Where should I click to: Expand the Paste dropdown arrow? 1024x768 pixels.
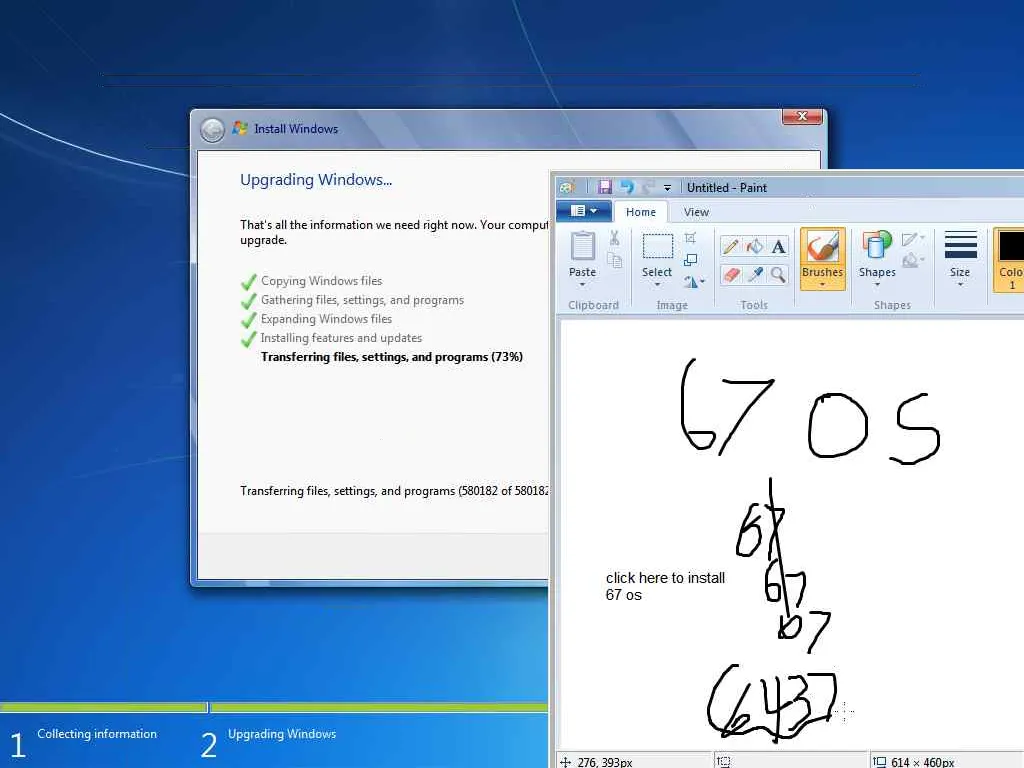click(583, 285)
